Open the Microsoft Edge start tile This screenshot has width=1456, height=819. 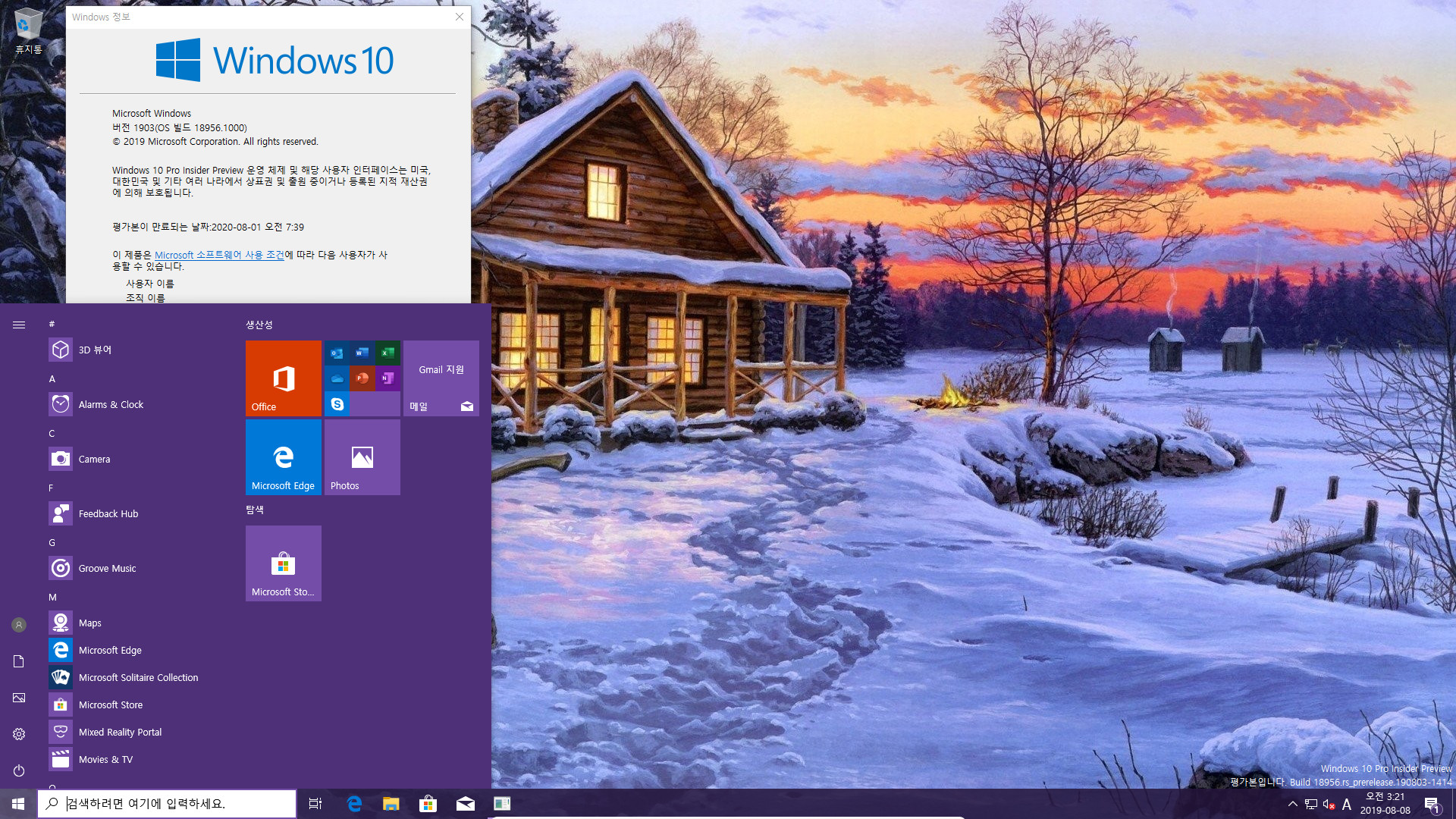(x=284, y=457)
